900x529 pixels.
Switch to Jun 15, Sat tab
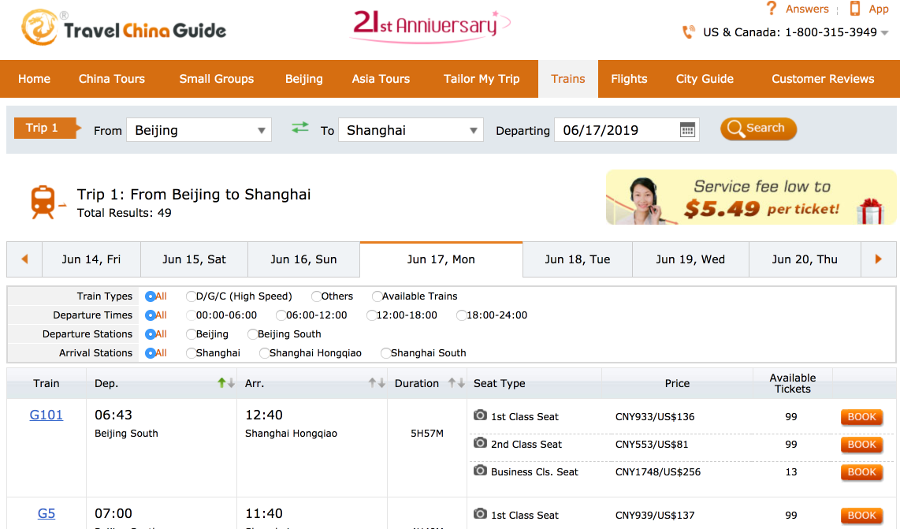click(194, 259)
